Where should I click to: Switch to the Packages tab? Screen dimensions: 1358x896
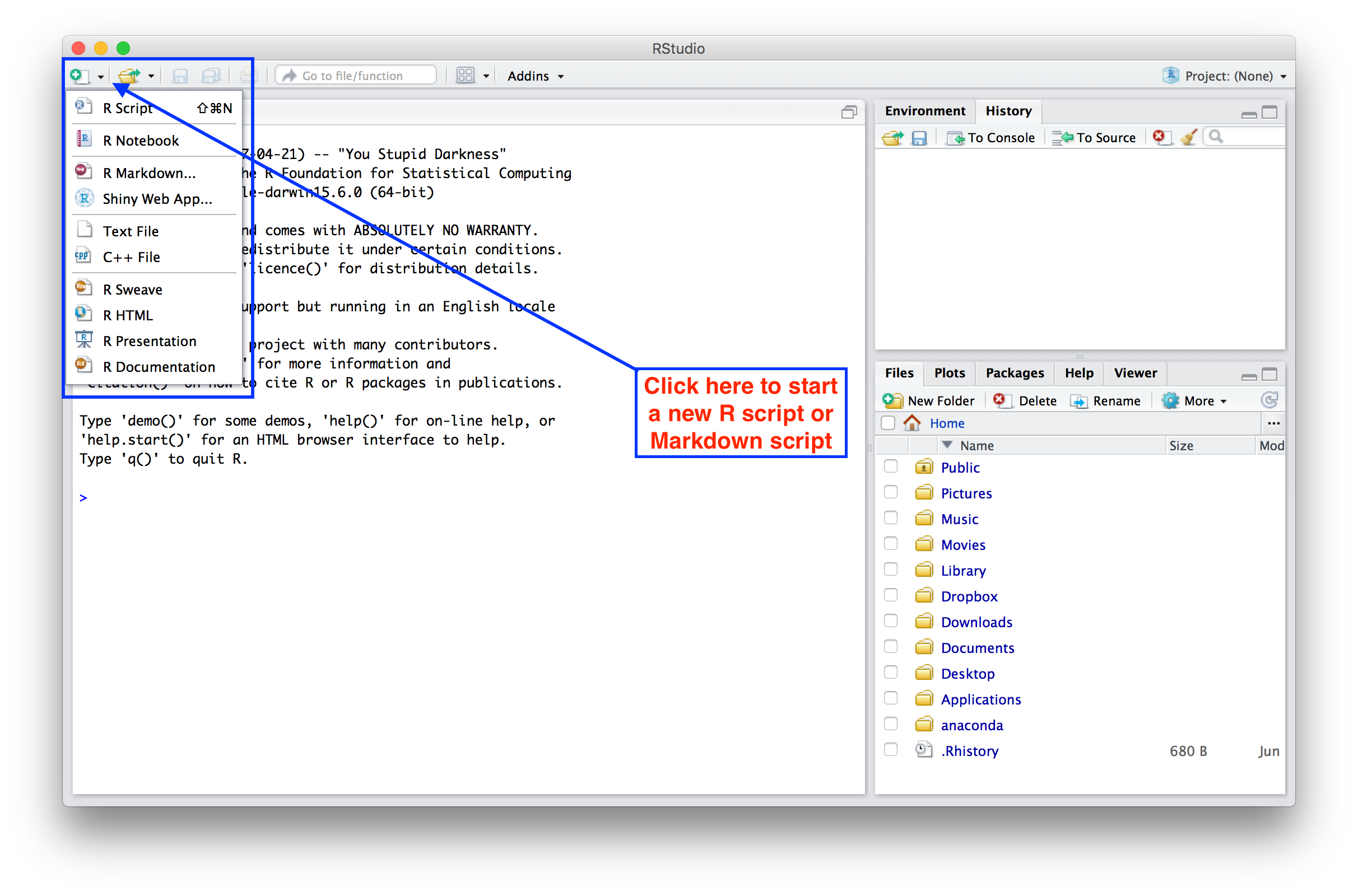pos(1015,373)
